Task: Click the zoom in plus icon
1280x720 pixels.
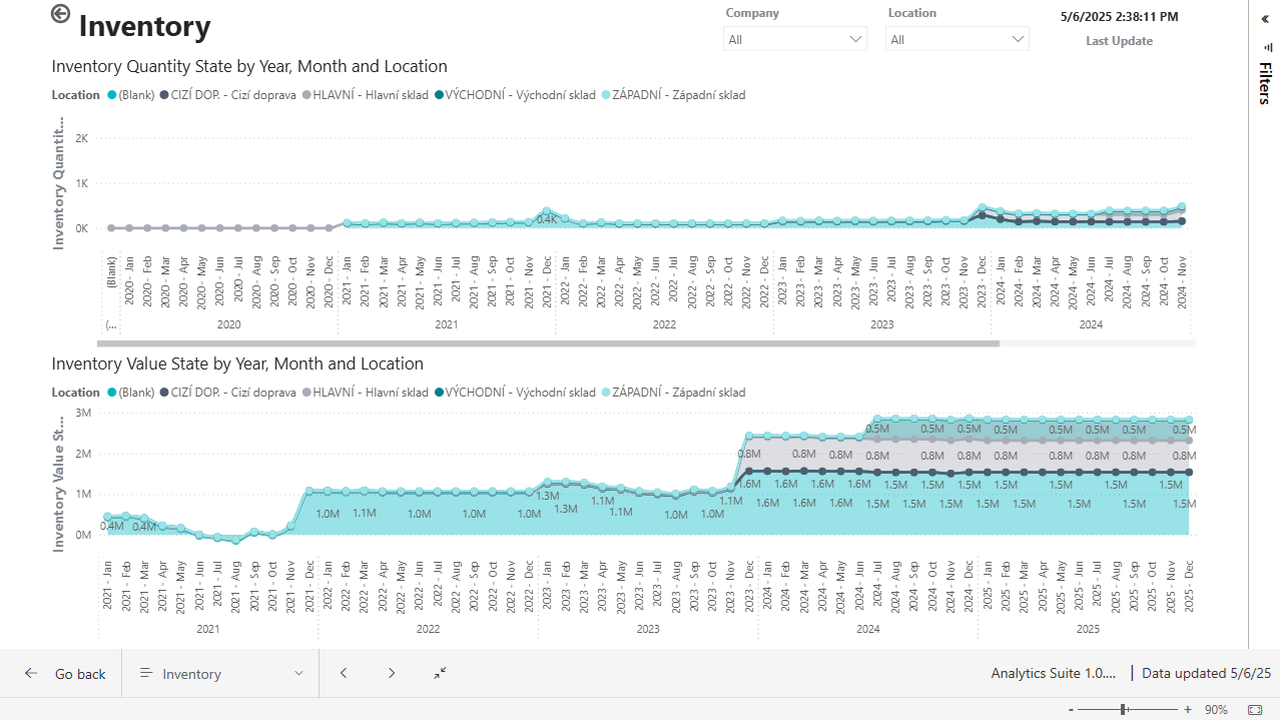Action: (x=1187, y=710)
